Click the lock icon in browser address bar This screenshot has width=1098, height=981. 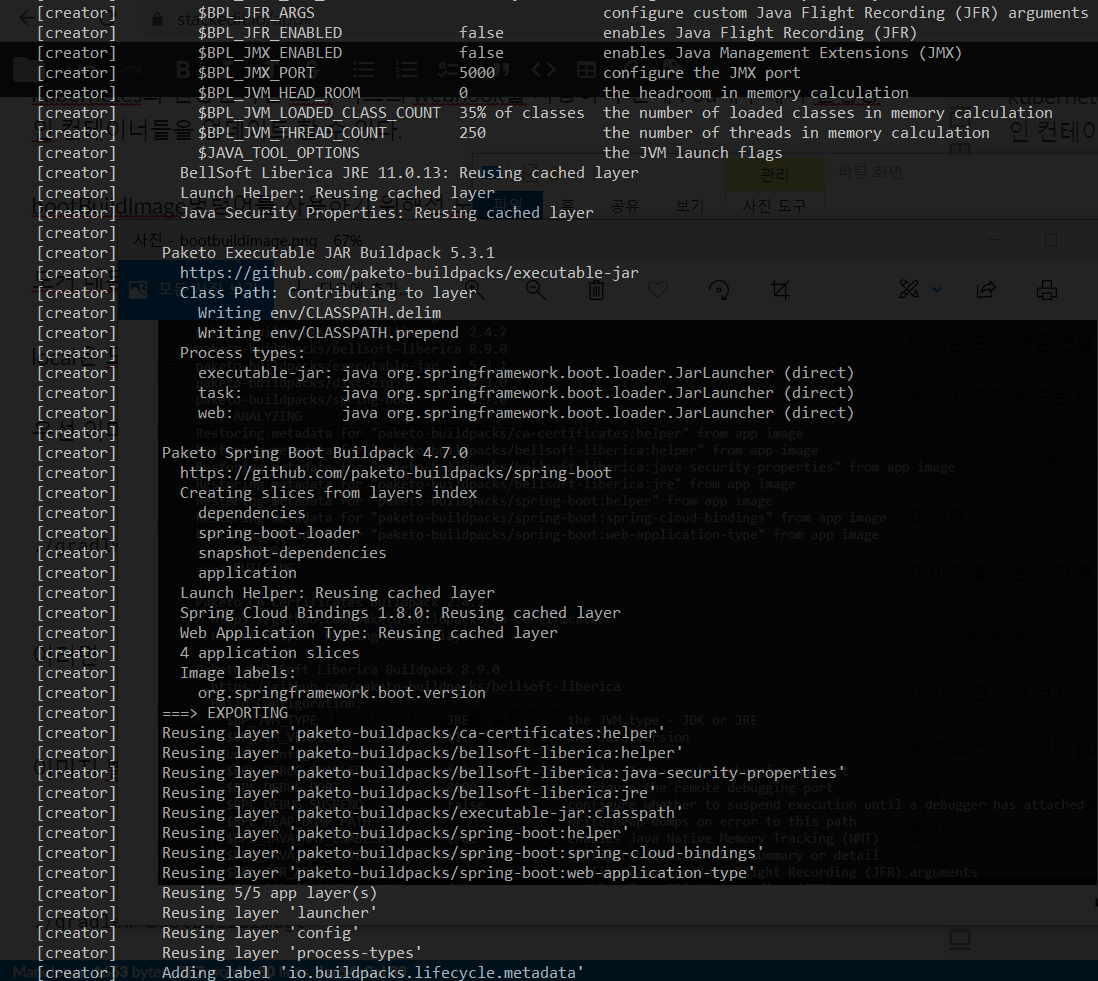[x=158, y=19]
